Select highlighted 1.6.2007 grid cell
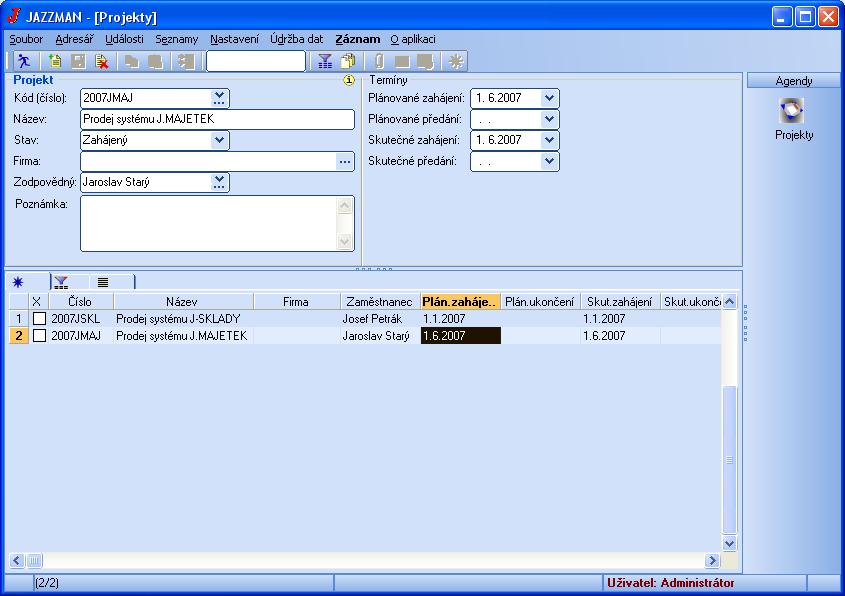Image resolution: width=845 pixels, height=596 pixels. (x=461, y=336)
